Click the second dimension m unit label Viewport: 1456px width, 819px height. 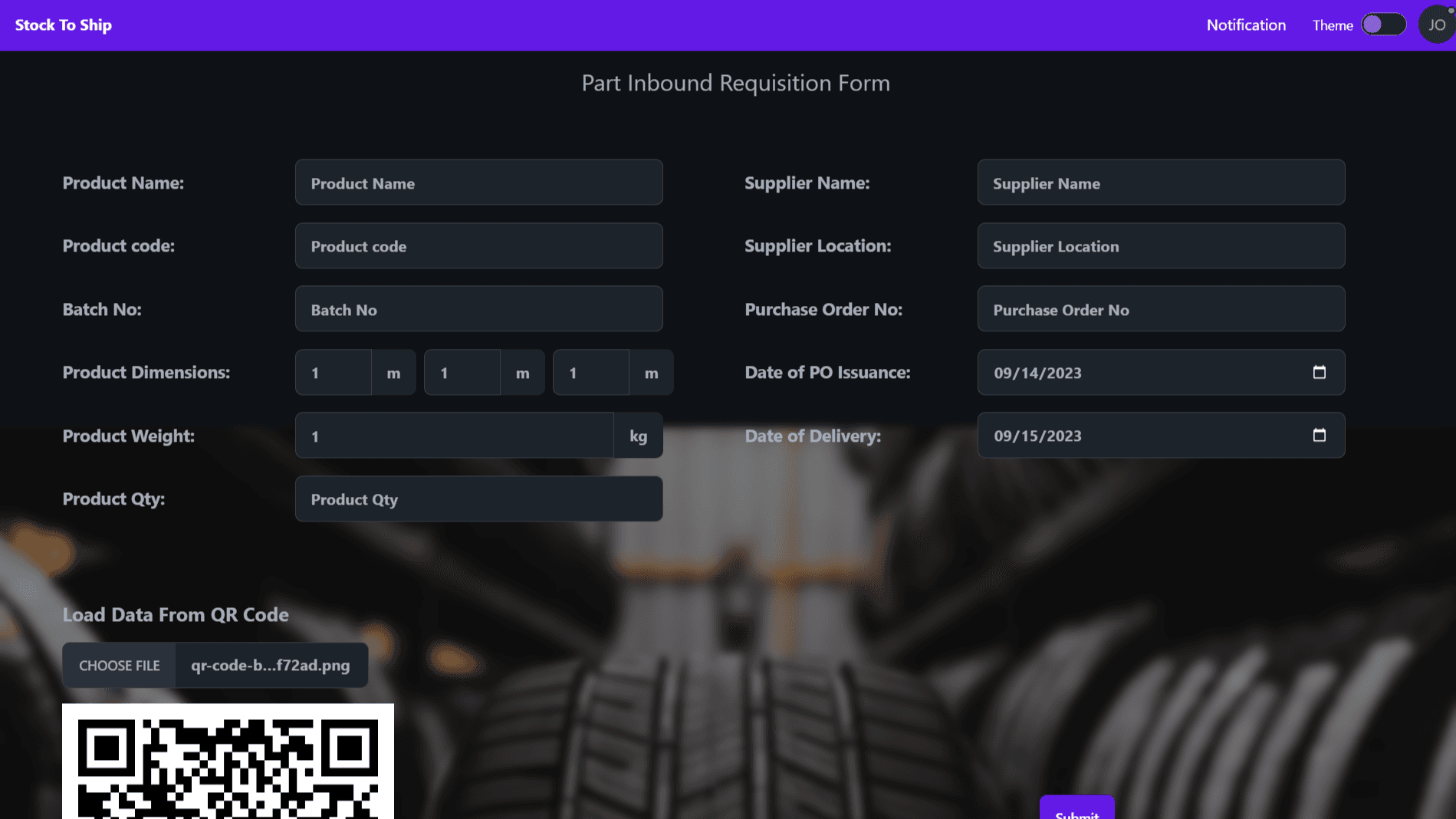[x=522, y=373]
